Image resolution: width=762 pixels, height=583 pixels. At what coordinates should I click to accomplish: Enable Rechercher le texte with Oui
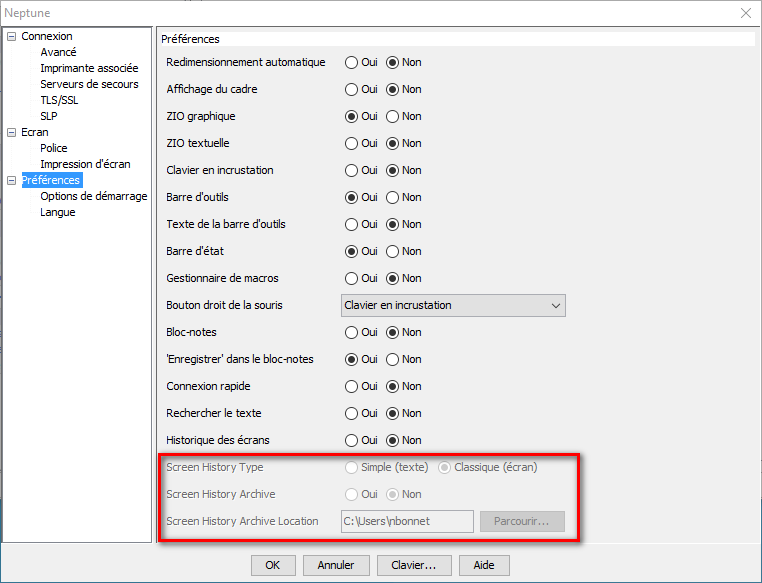(x=361, y=413)
